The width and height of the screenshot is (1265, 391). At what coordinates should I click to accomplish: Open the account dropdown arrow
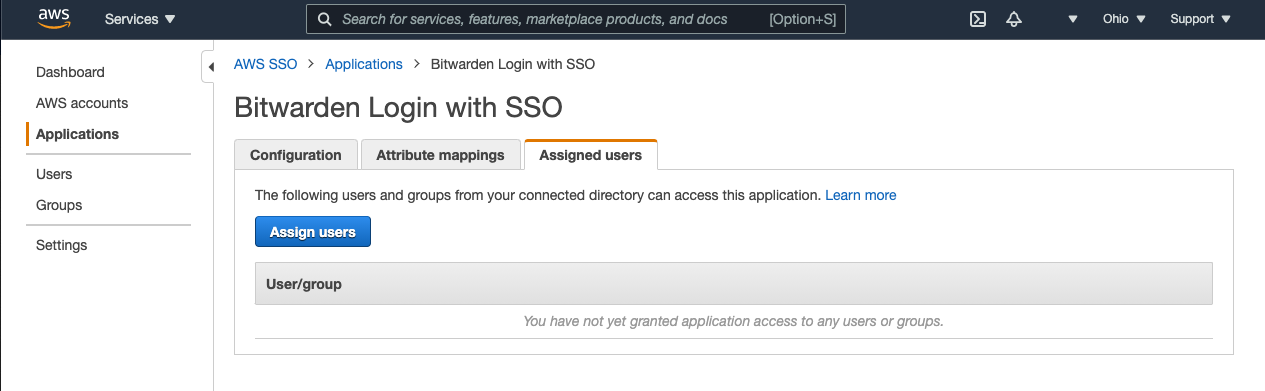pos(1073,19)
